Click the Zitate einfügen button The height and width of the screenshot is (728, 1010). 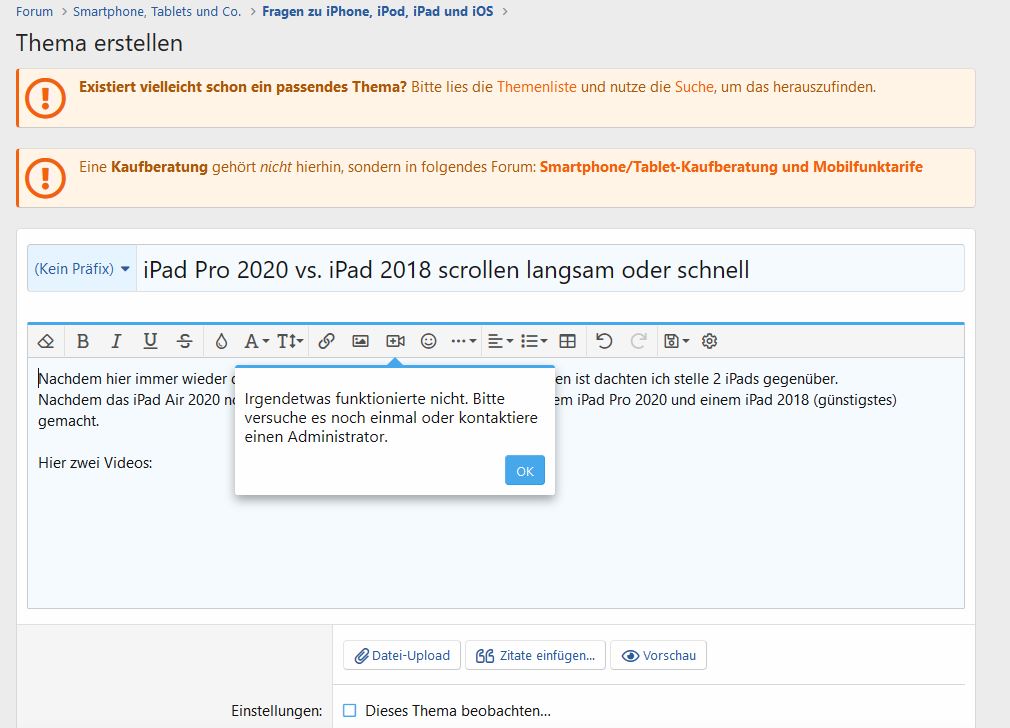pyautogui.click(x=535, y=655)
